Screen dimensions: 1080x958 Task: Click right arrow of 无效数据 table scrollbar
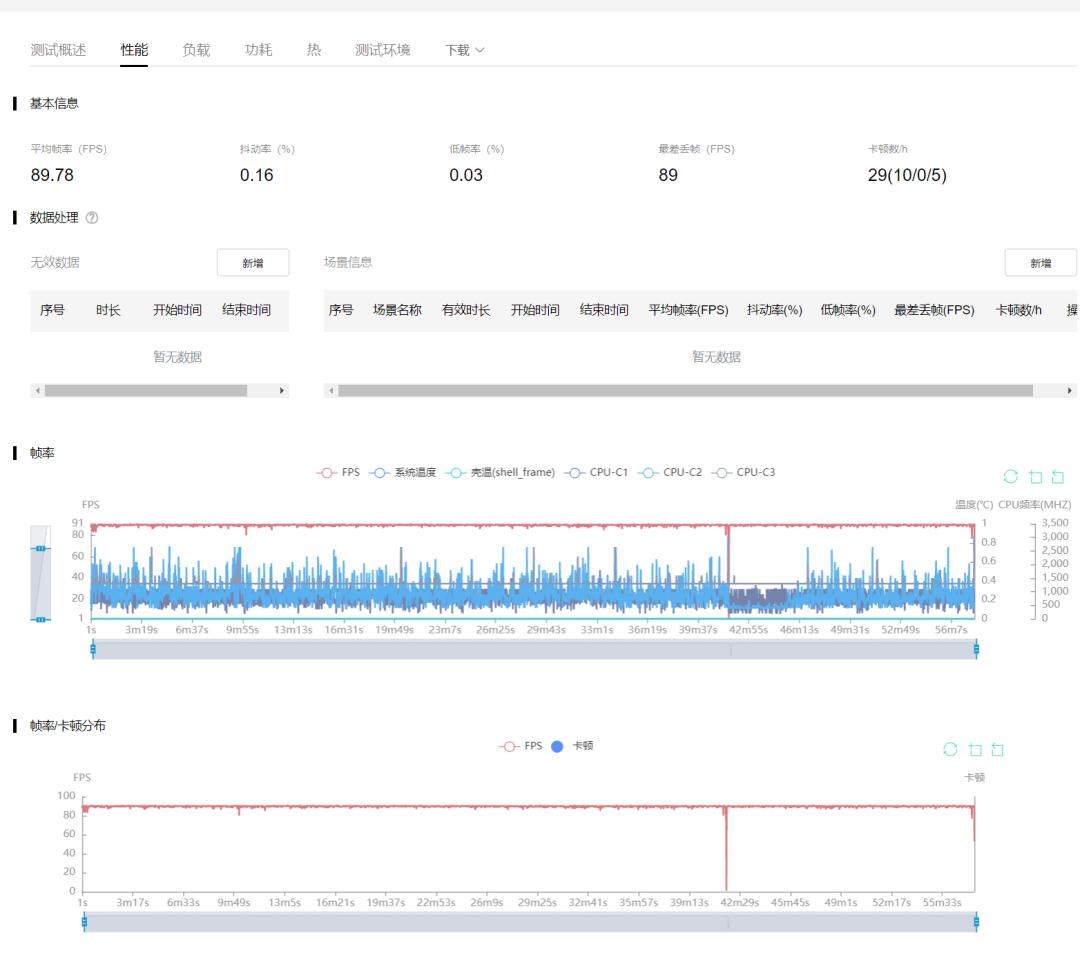281,391
